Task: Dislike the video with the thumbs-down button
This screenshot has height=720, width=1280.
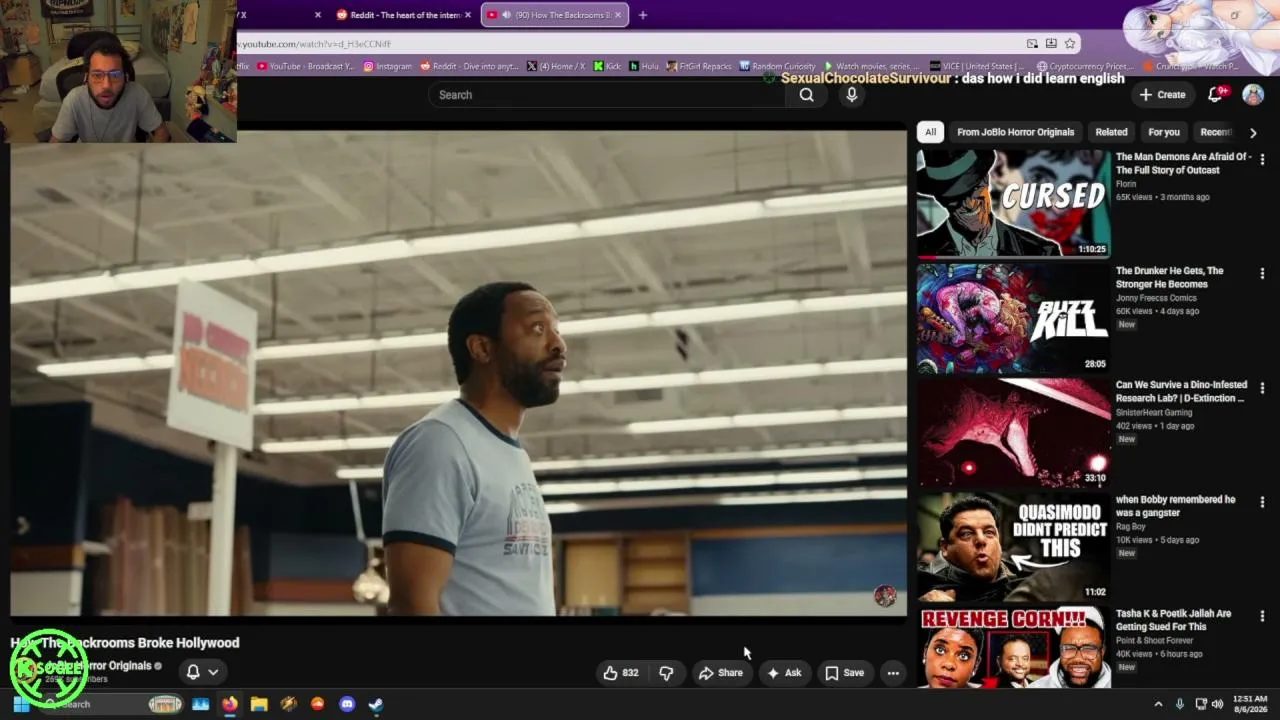Action: (x=666, y=673)
